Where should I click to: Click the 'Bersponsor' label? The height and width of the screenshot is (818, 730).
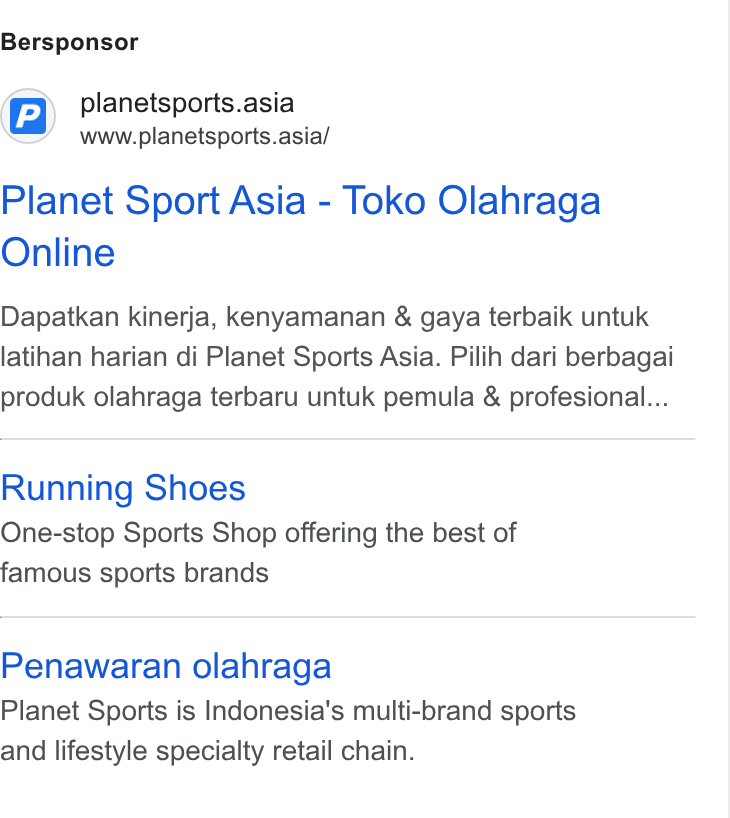pos(69,42)
